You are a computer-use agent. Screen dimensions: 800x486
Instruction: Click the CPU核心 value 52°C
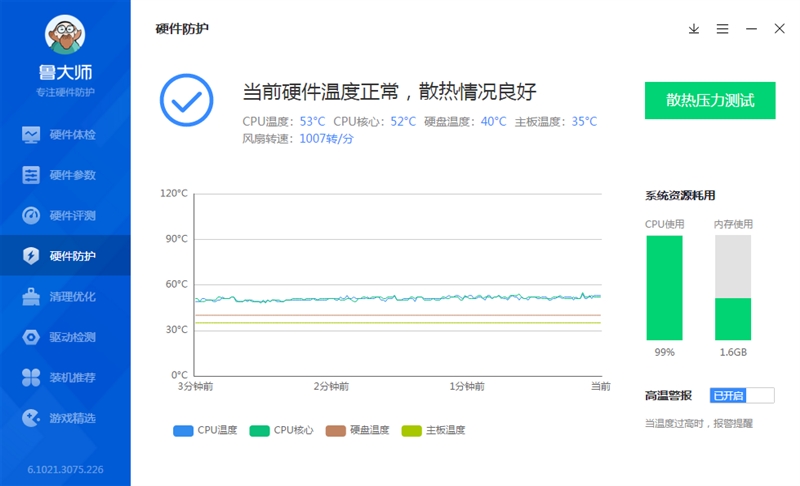pos(403,121)
